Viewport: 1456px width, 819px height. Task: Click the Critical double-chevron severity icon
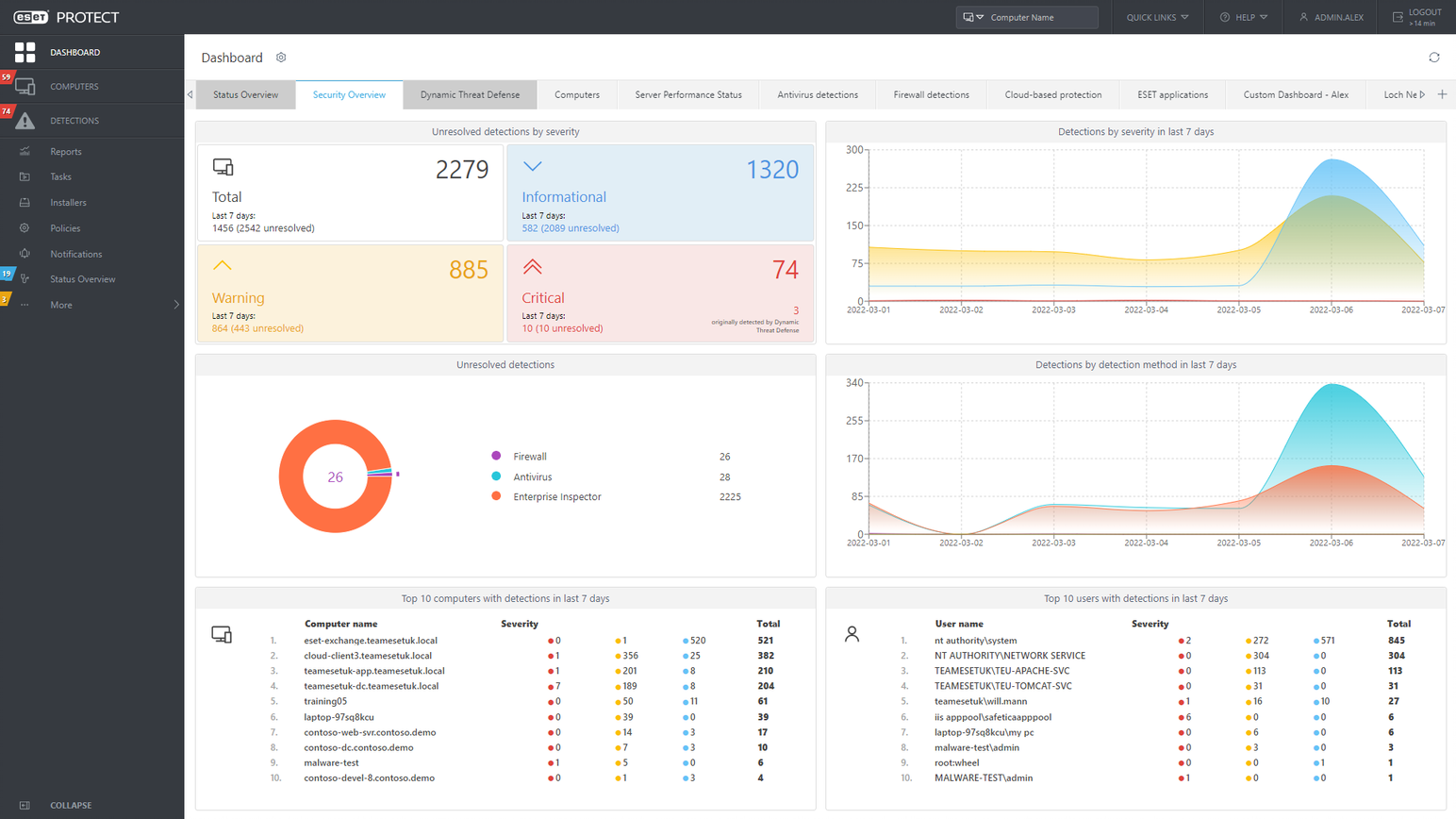[533, 267]
